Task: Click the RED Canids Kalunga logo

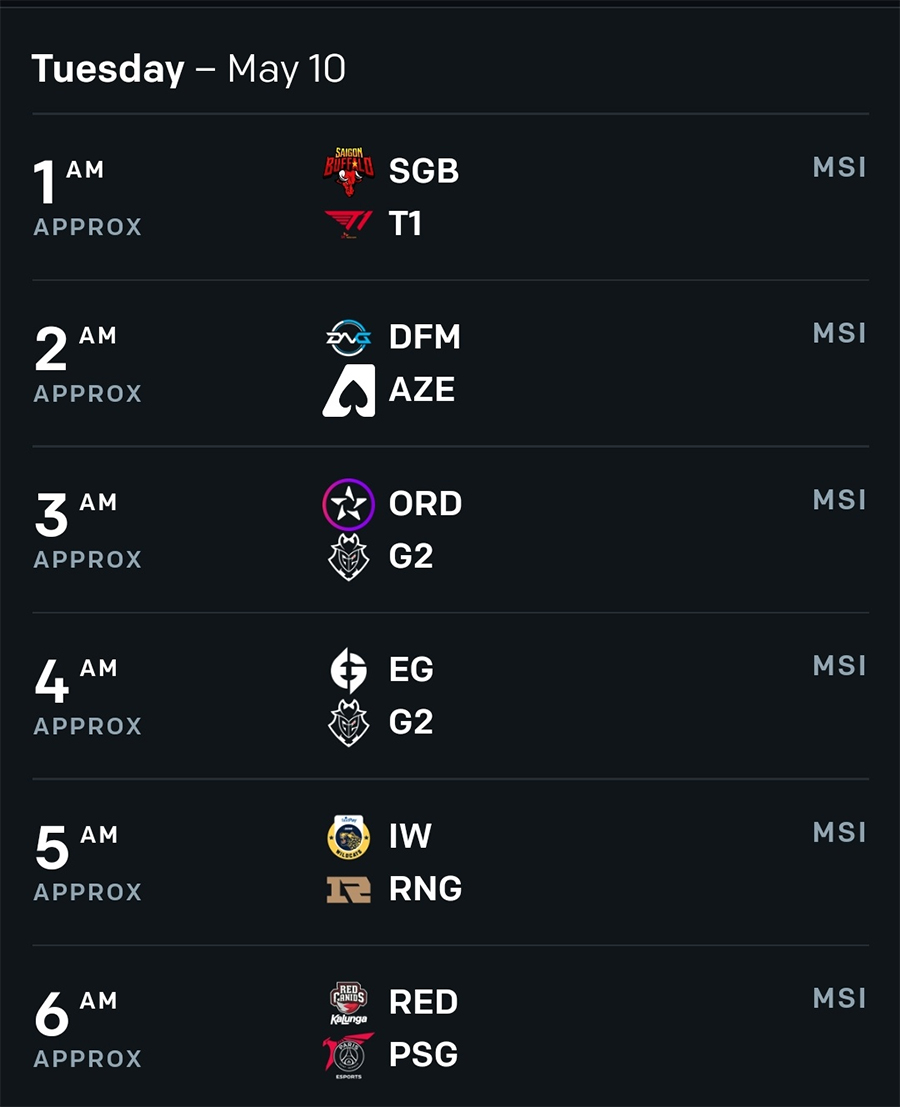Action: (x=349, y=1003)
